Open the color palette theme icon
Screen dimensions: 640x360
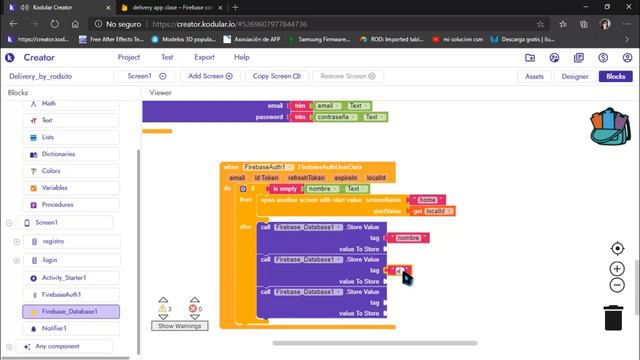554,58
